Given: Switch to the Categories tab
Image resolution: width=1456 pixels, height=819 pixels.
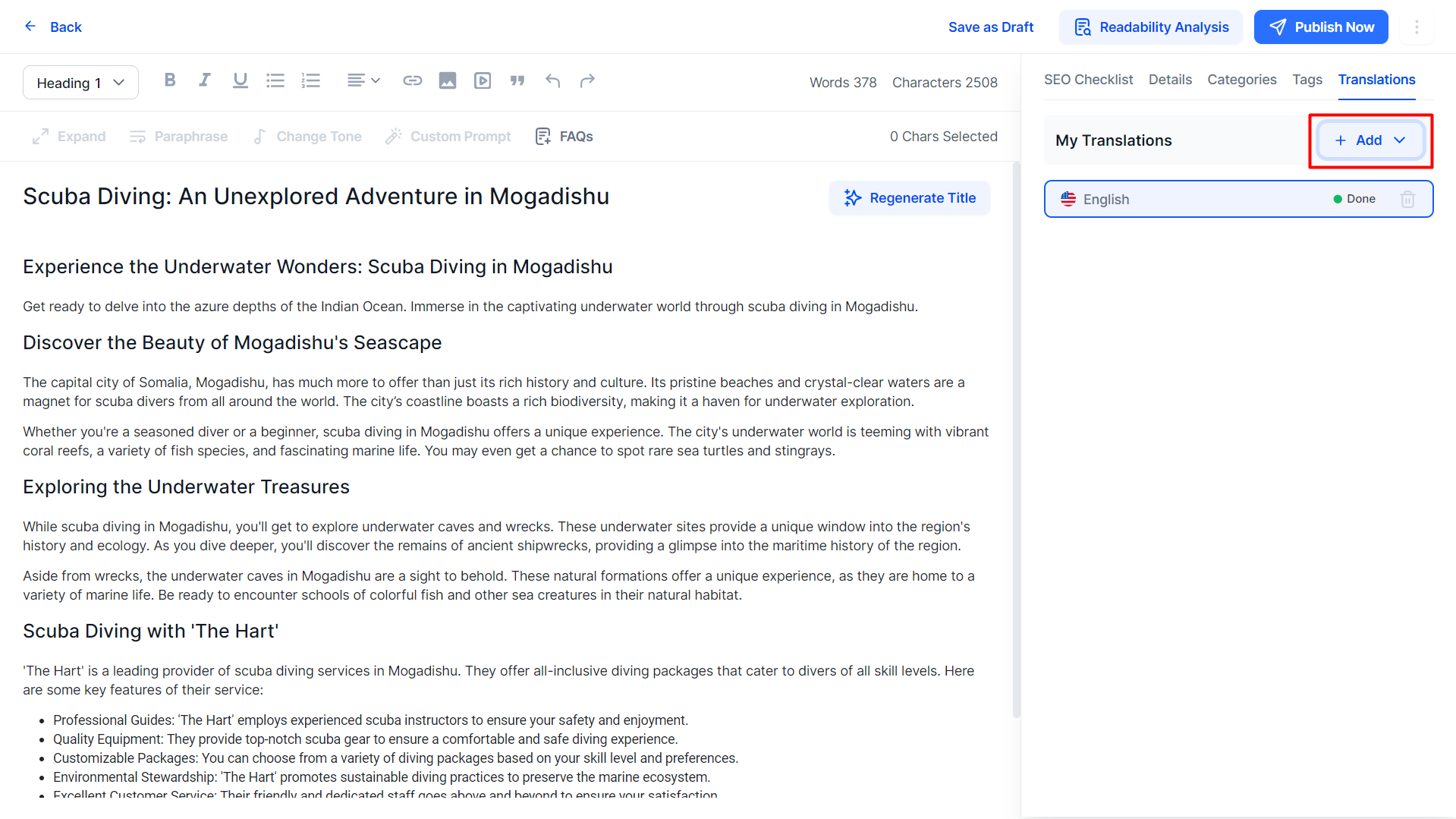Looking at the screenshot, I should click(x=1242, y=80).
